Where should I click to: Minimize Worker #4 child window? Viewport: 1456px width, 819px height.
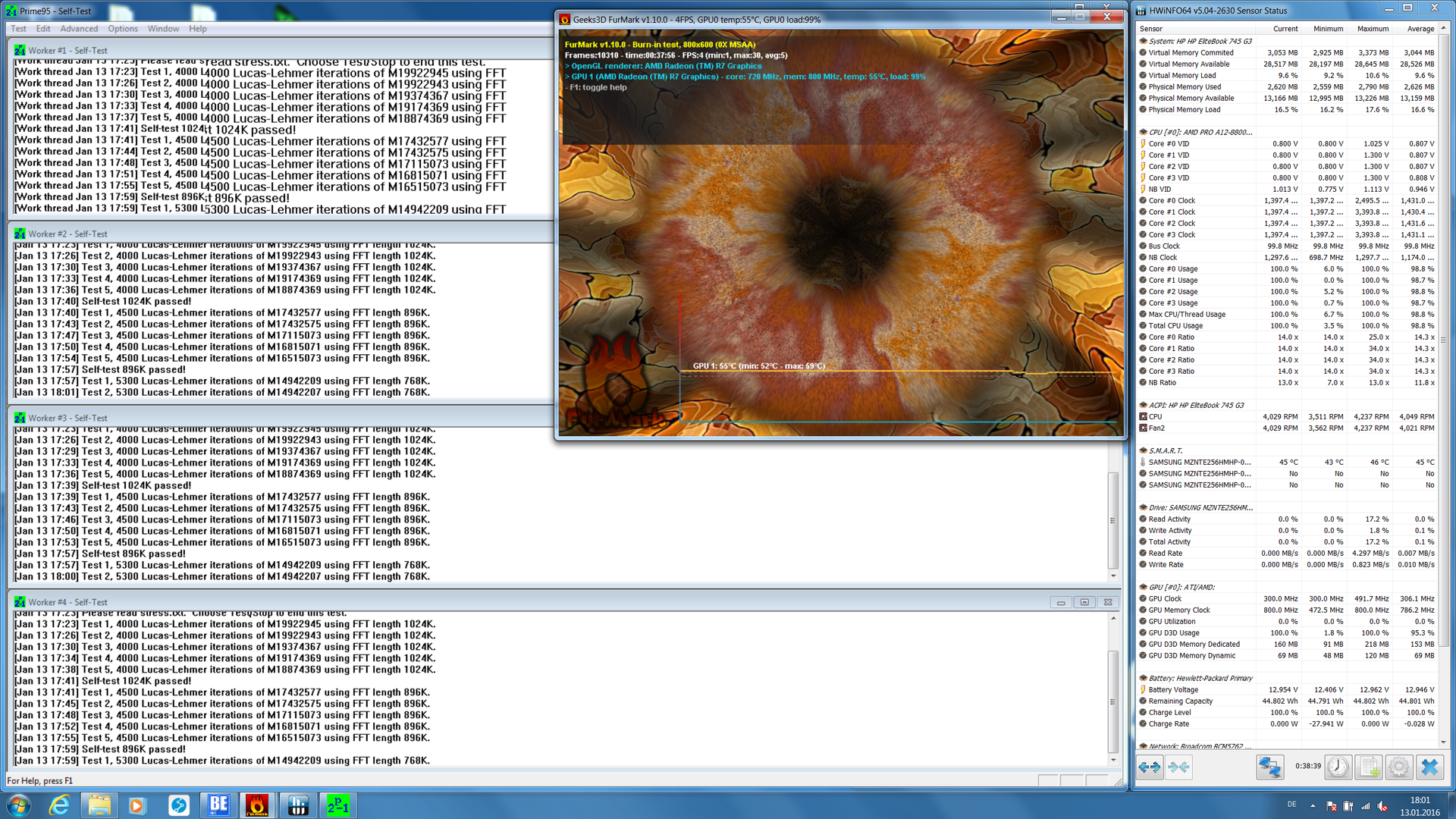pos(1061,602)
